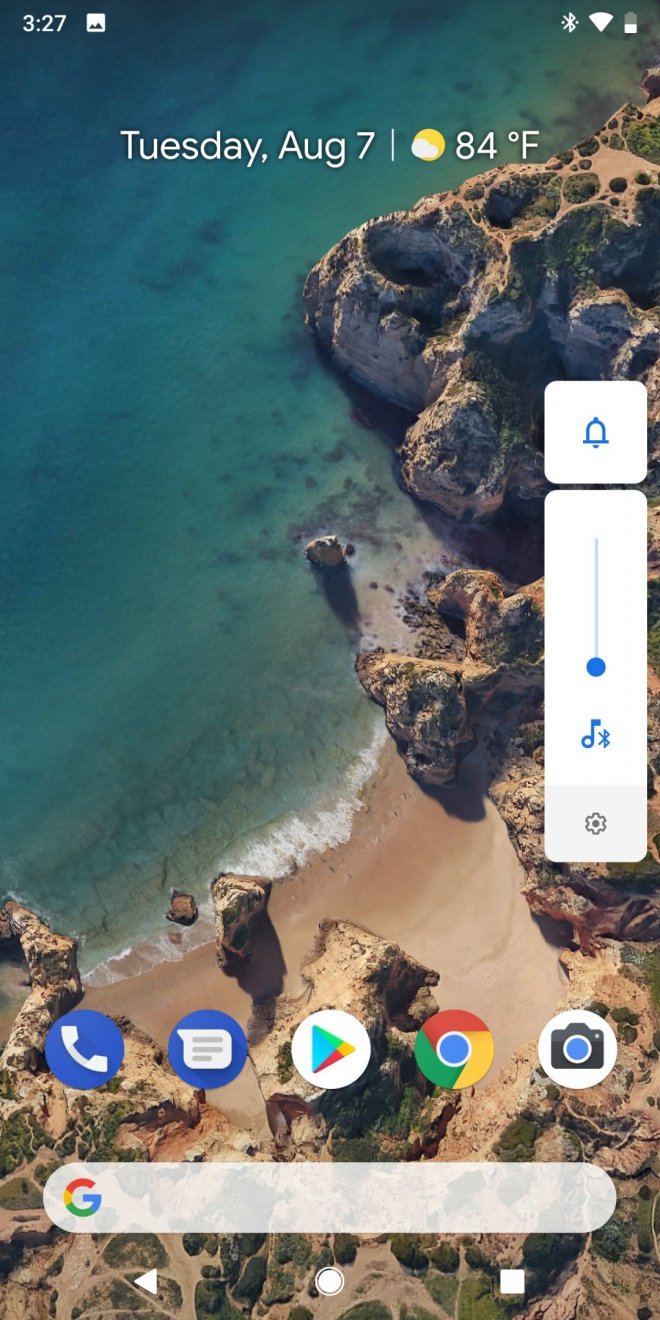Tap the media Bluetooth output icon
Screen dimensions: 660x1320
pyautogui.click(x=596, y=737)
